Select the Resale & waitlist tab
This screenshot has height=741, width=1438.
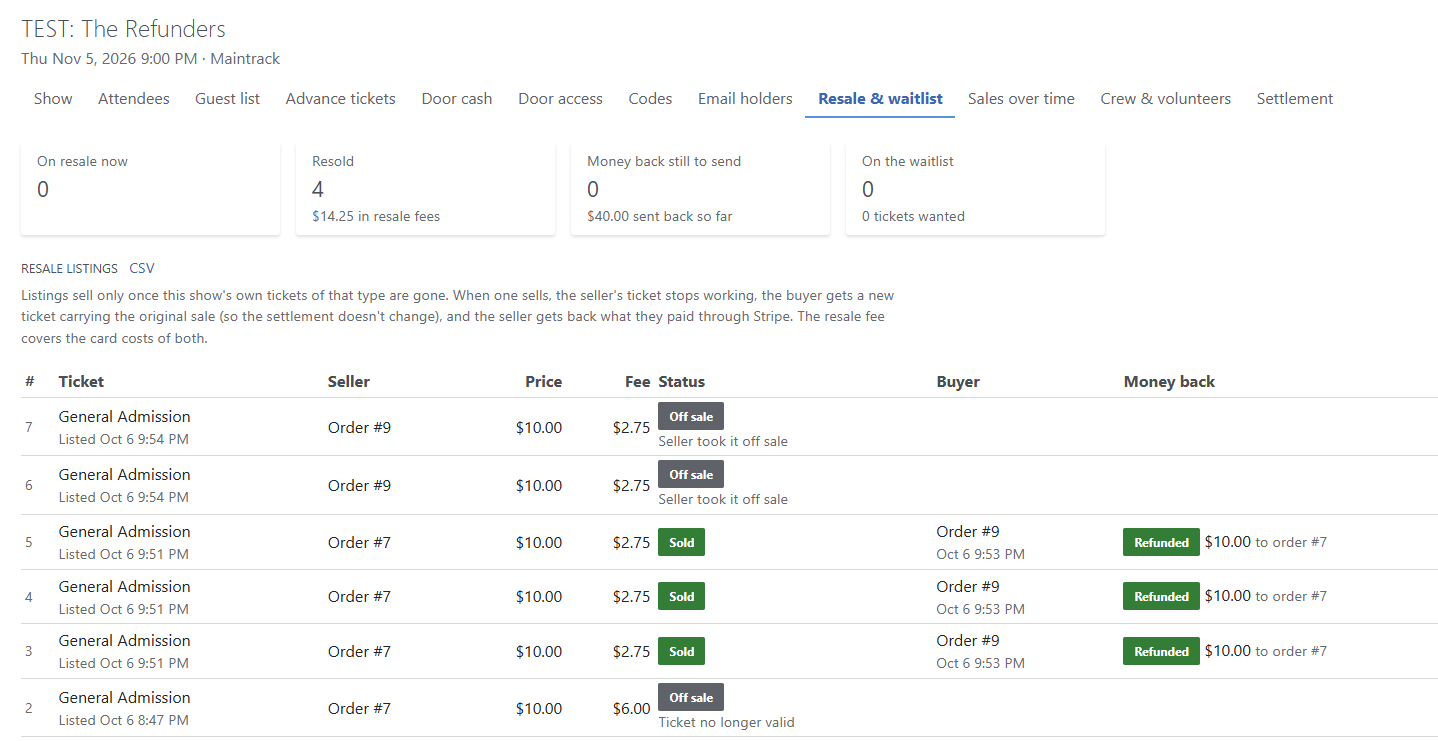[880, 99]
